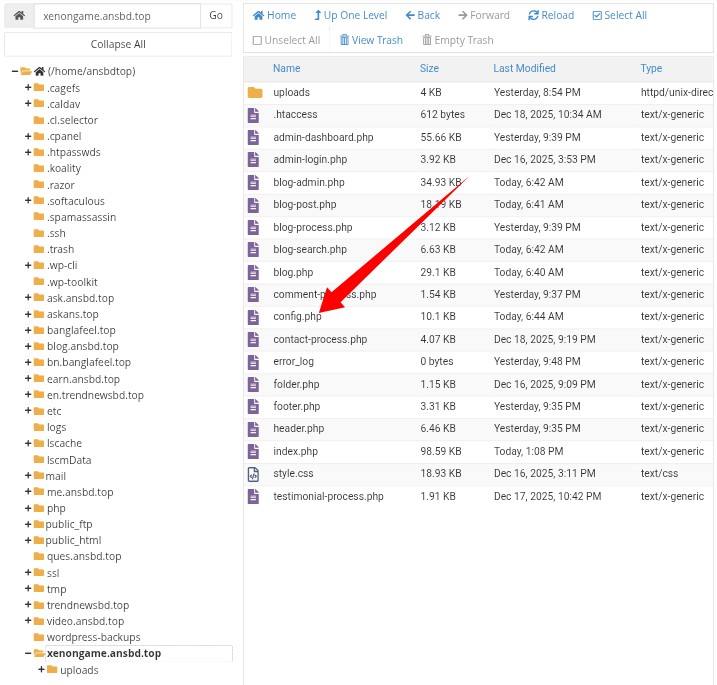Click the admin-dashboard.php file icon
This screenshot has height=685, width=717.
point(253,137)
